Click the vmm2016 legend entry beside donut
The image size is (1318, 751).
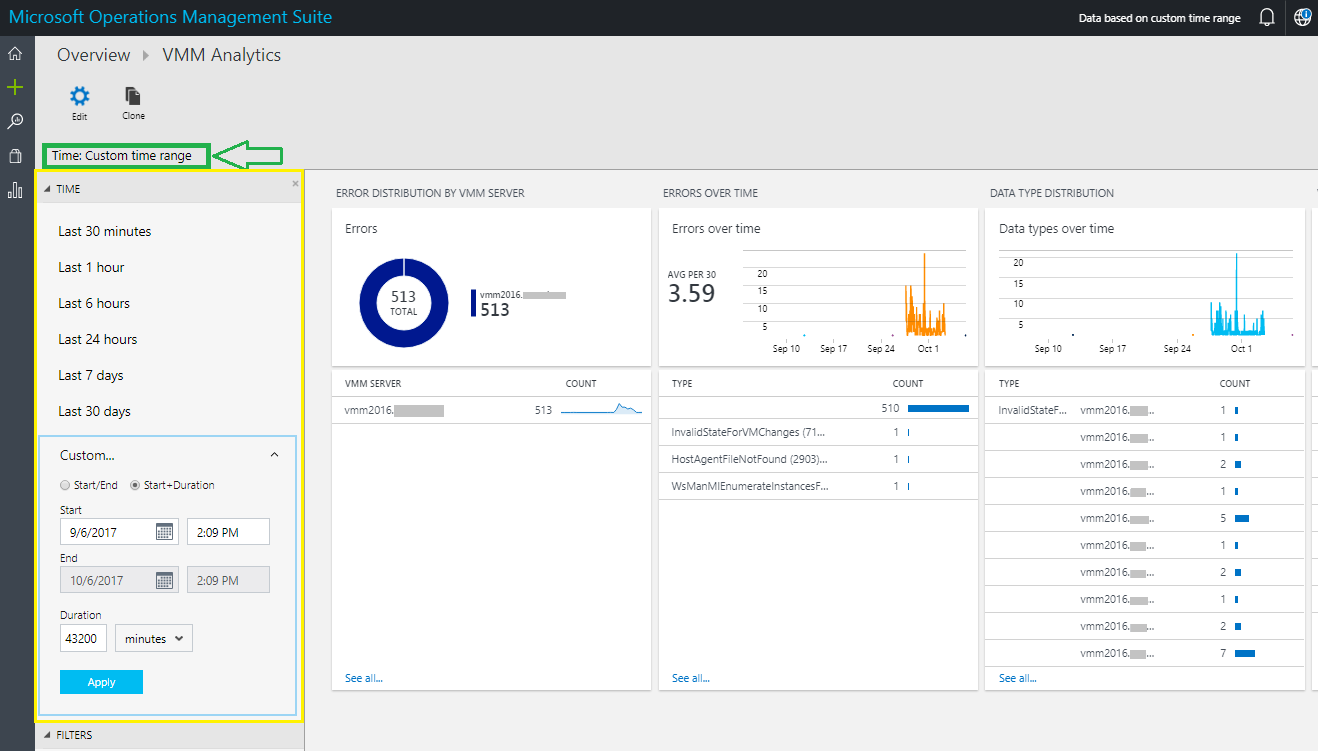coord(518,303)
